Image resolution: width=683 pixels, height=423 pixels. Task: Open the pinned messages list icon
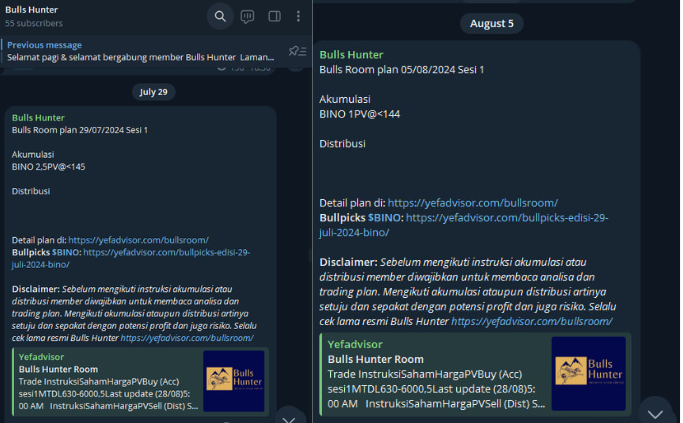point(298,51)
